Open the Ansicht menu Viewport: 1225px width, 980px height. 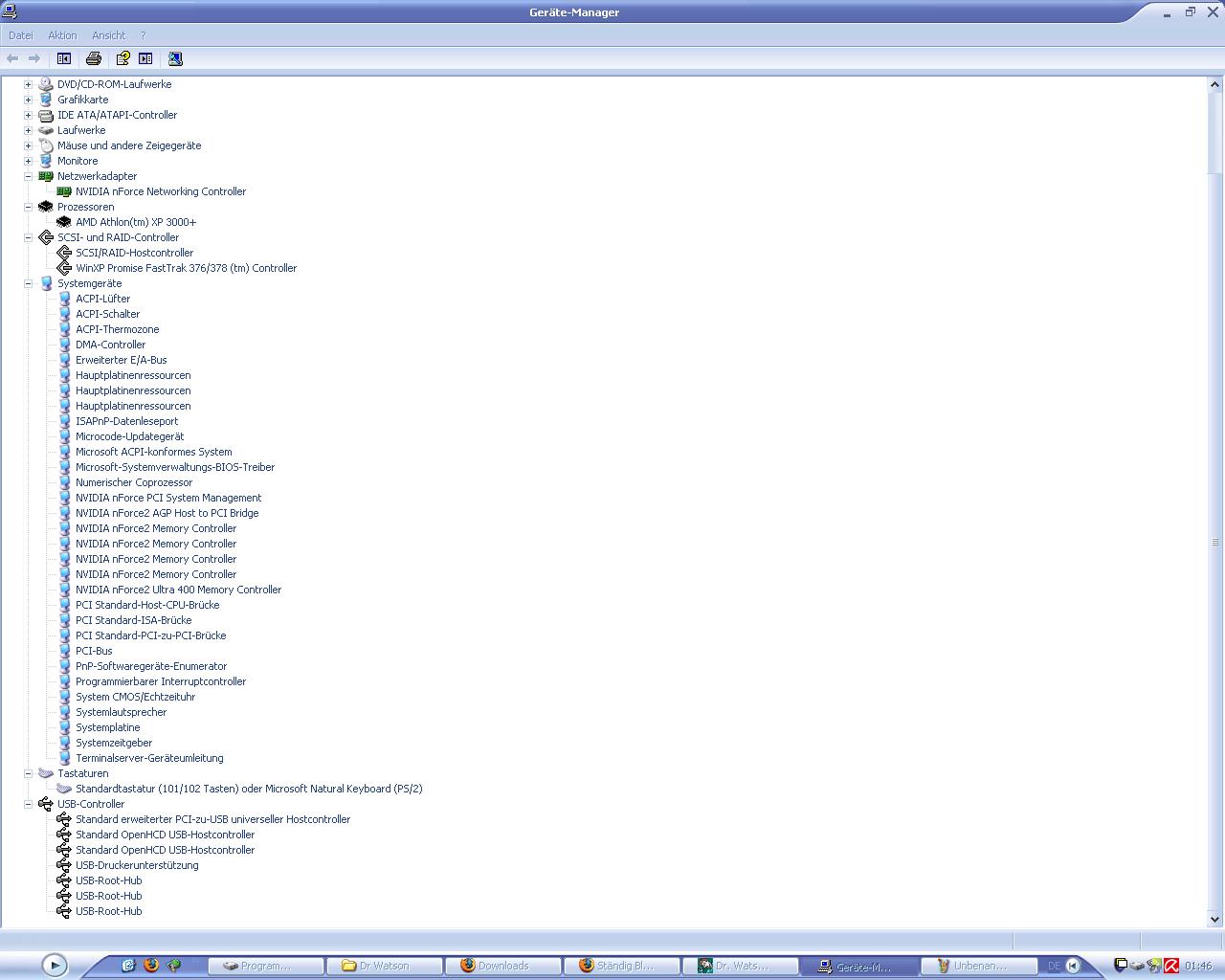[x=108, y=35]
